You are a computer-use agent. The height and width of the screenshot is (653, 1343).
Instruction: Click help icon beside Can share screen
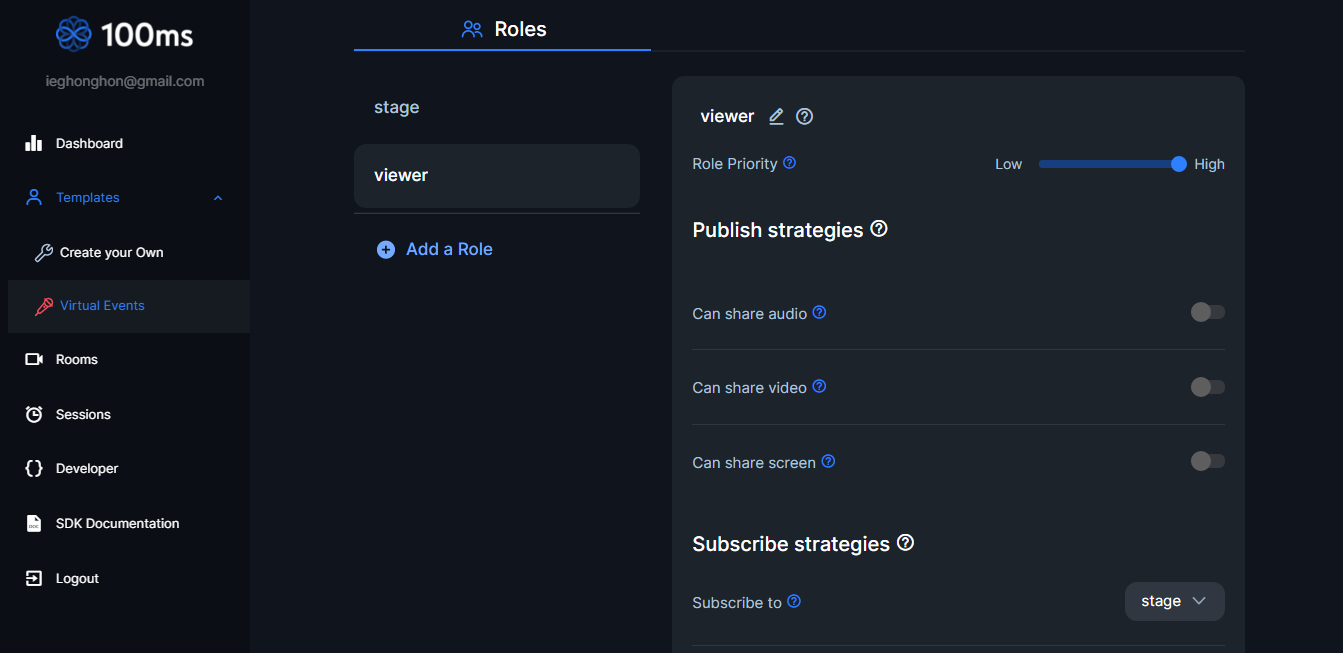click(828, 462)
